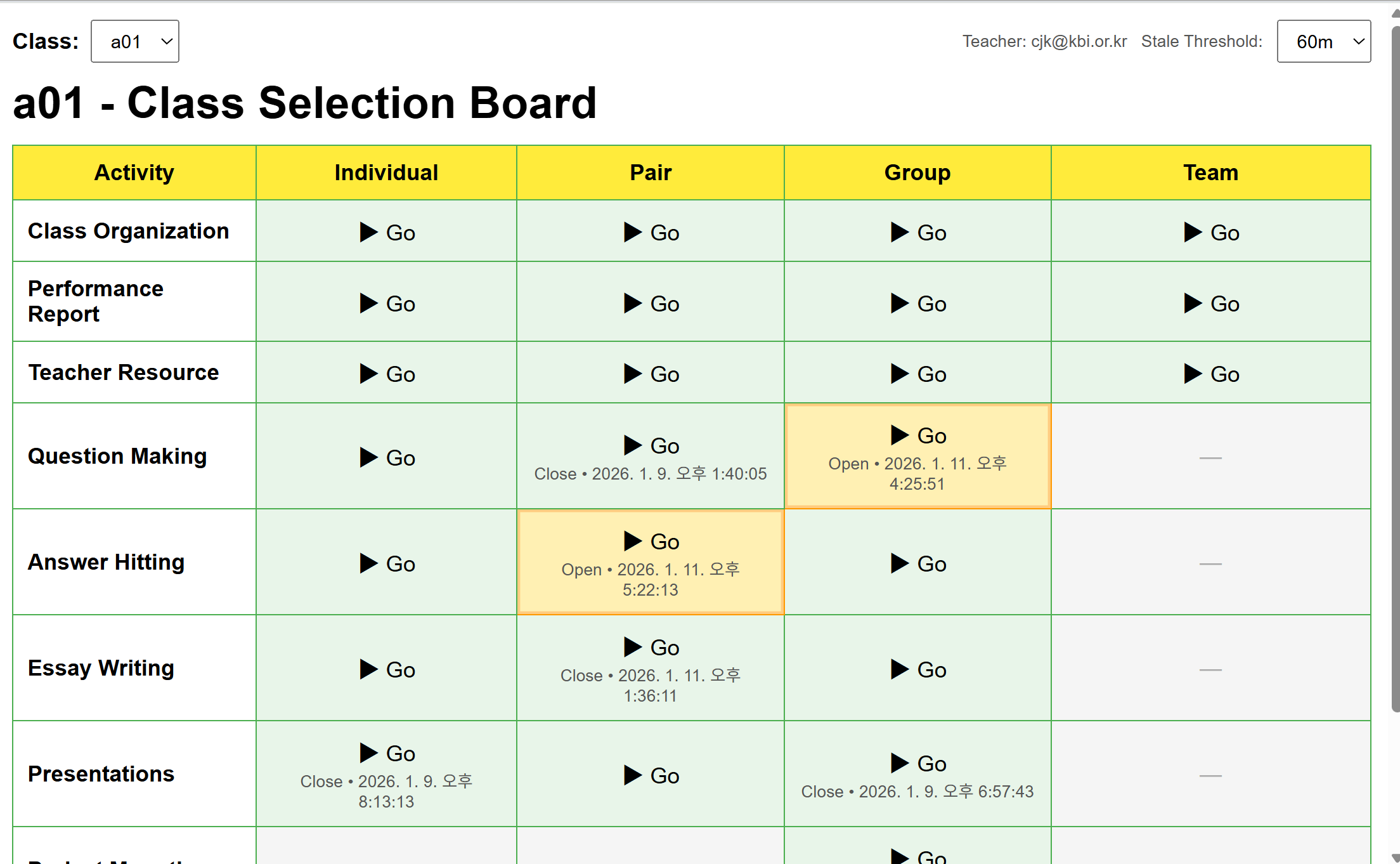The image size is (1400, 864).
Task: Click Go for Presentations Pair
Action: point(664,776)
